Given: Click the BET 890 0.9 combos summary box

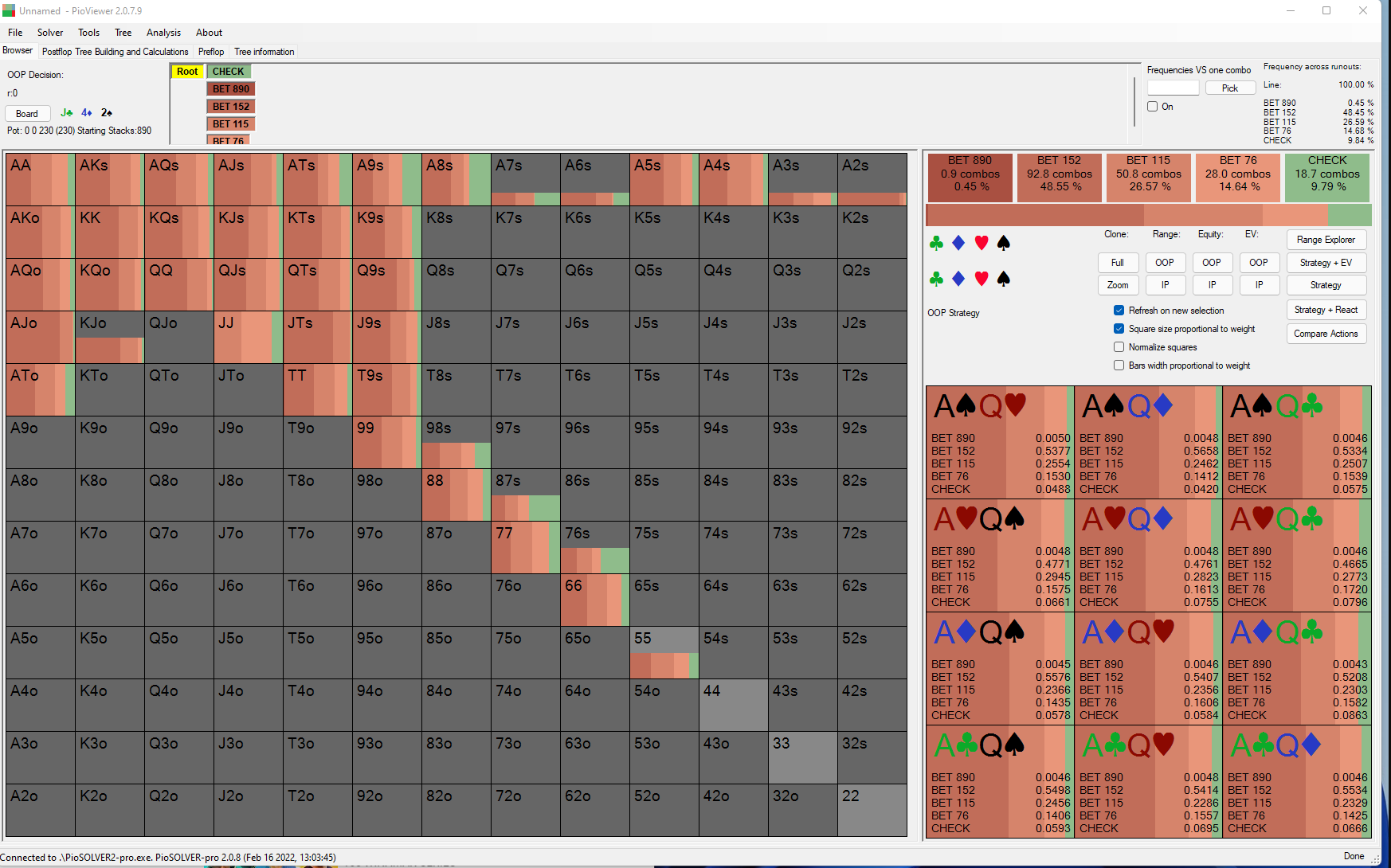Looking at the screenshot, I should point(970,178).
